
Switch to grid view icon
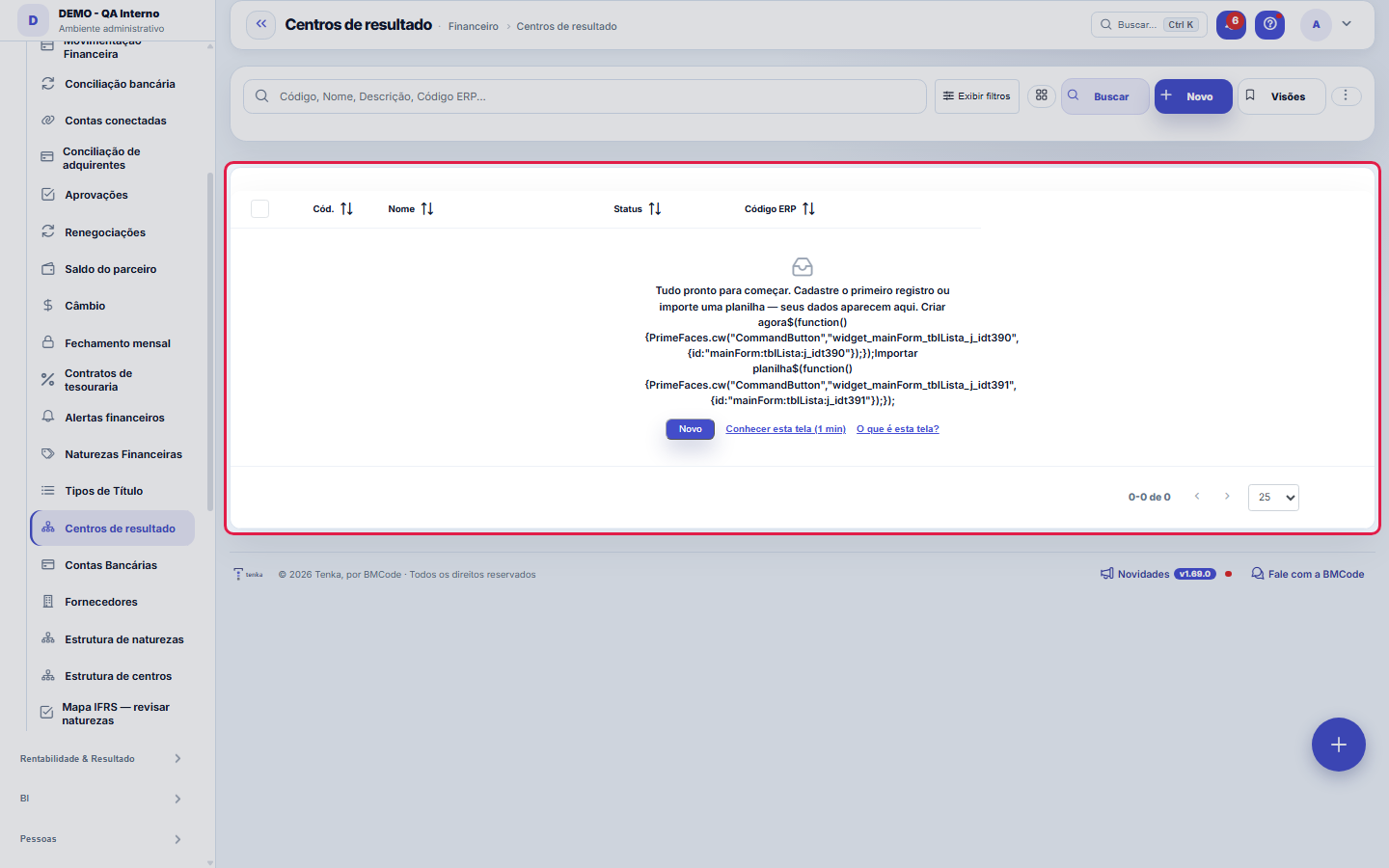point(1042,95)
